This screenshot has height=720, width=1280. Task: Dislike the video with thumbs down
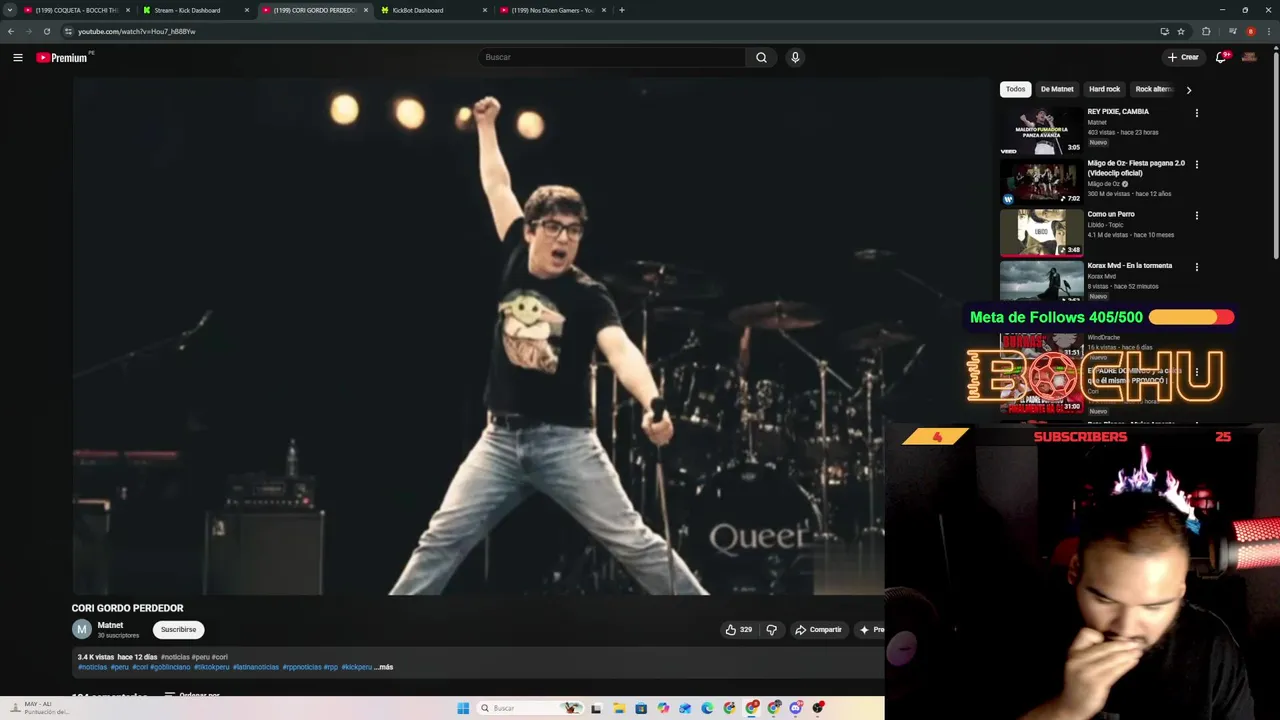point(771,630)
